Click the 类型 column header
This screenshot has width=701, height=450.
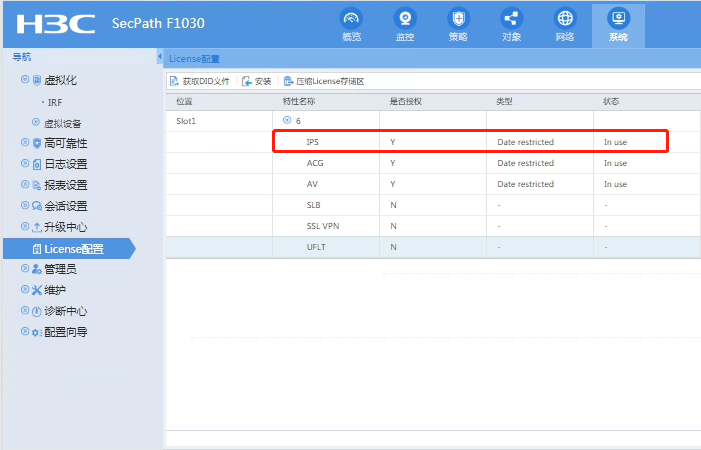pyautogui.click(x=504, y=101)
